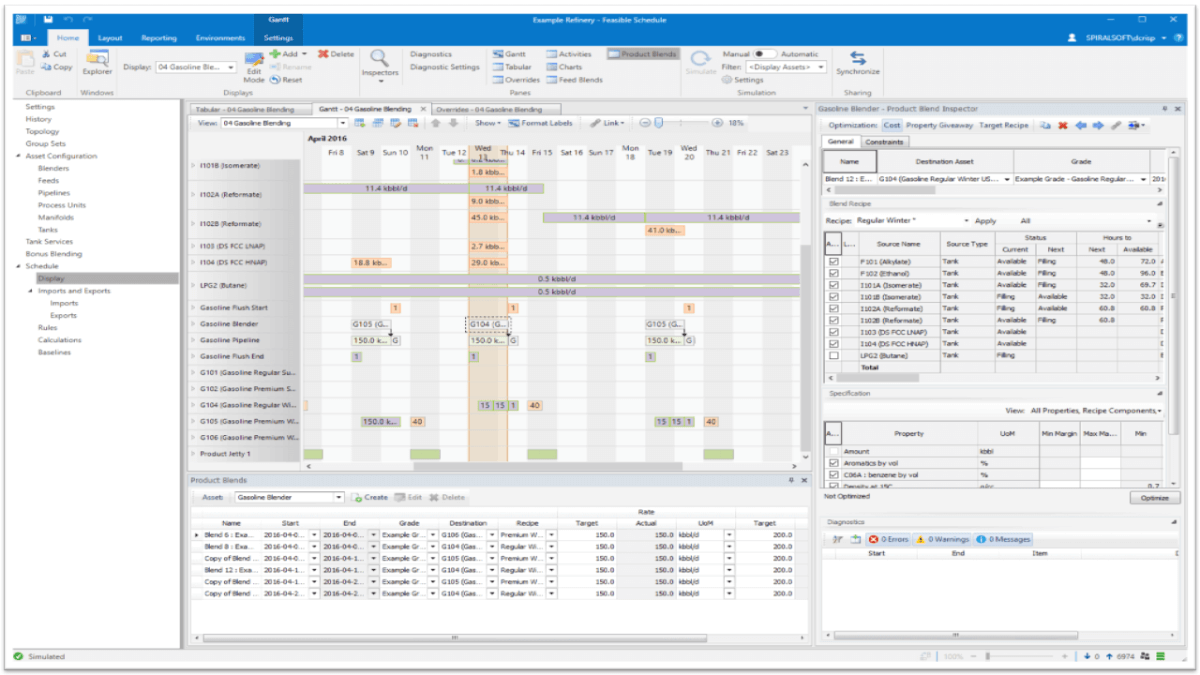Toggle Manual/Automatic simulation switch
The height and width of the screenshot is (675, 1200).
pos(764,54)
